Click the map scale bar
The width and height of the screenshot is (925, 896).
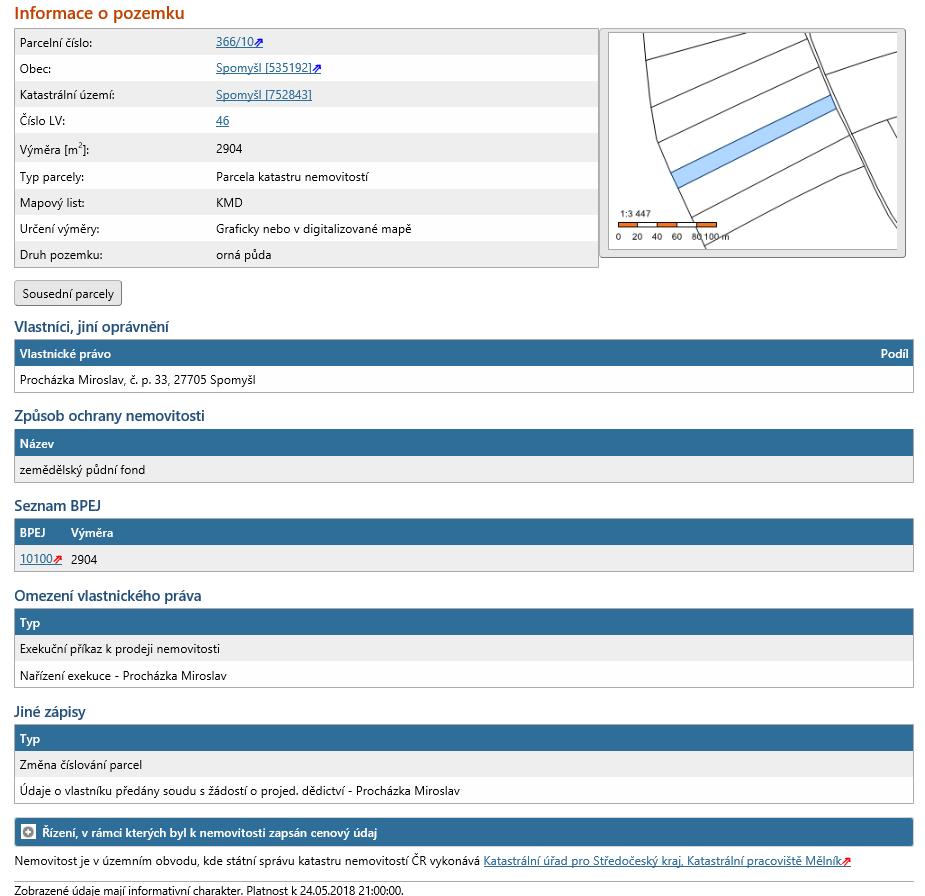click(x=667, y=225)
